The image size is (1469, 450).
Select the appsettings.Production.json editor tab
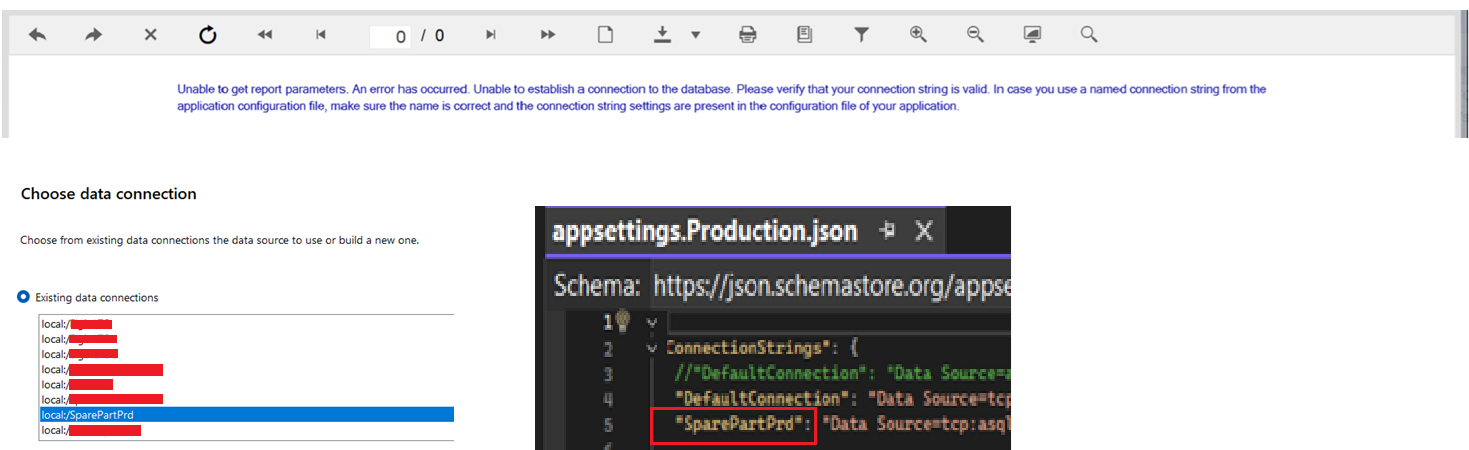[705, 232]
